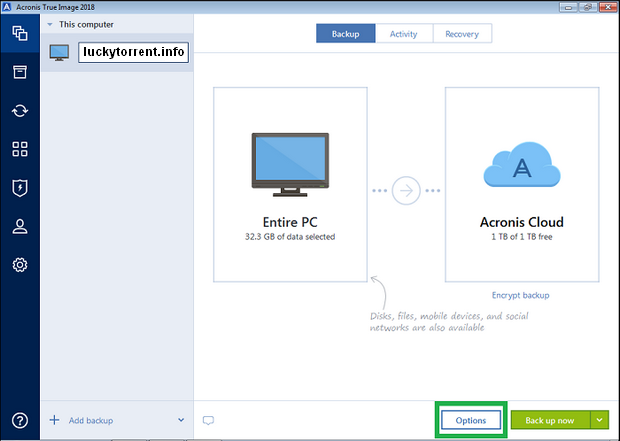
Task: Click "32.3 GB of data selected" text
Action: (x=290, y=237)
